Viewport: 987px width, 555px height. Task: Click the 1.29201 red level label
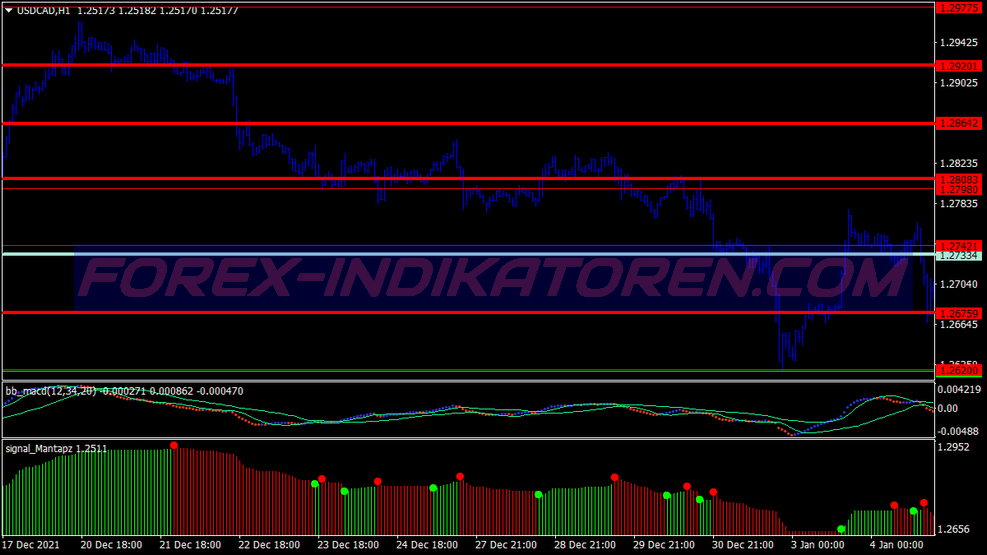click(x=959, y=66)
